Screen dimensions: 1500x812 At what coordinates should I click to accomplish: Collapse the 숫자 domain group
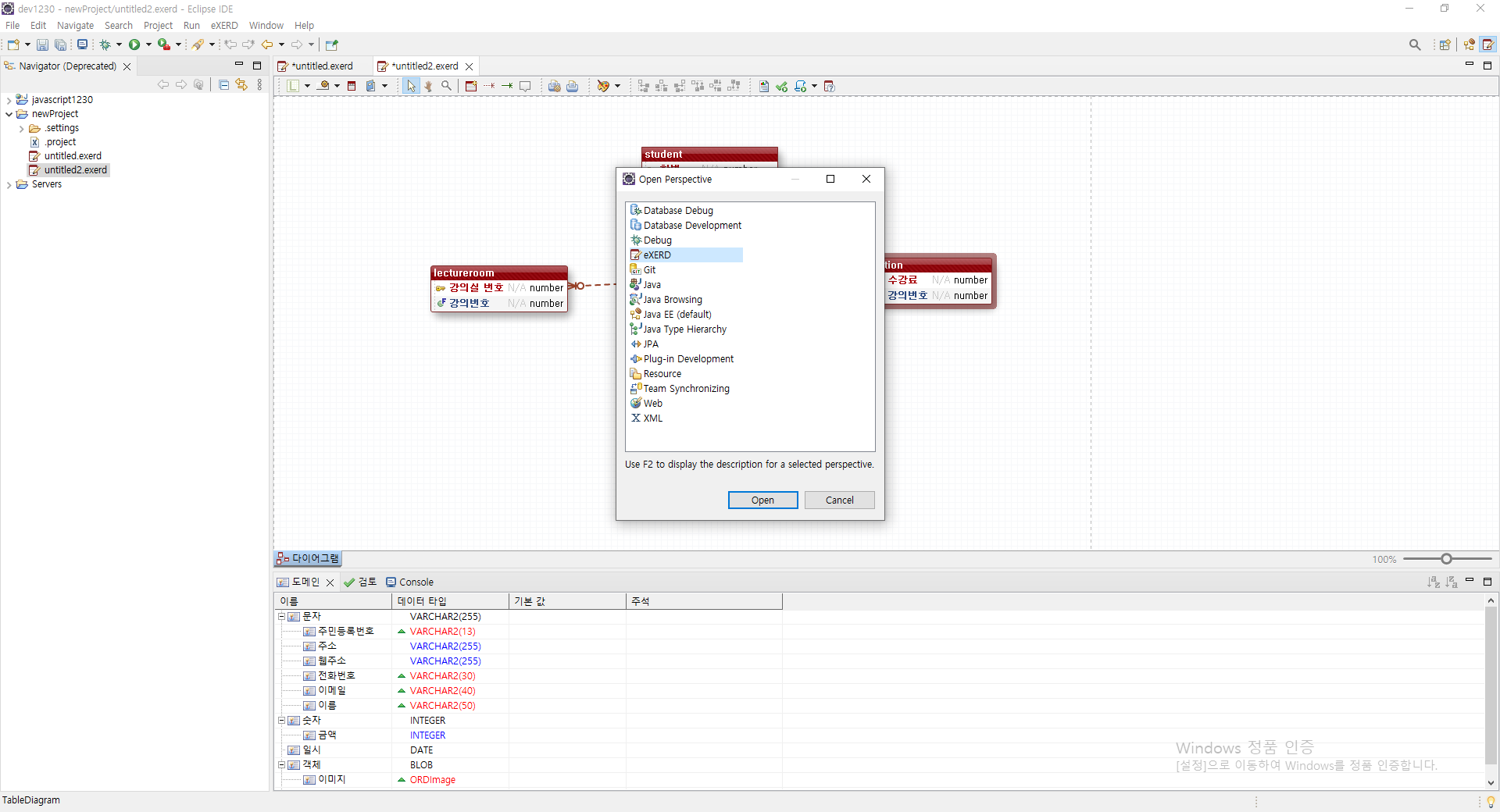coord(282,720)
